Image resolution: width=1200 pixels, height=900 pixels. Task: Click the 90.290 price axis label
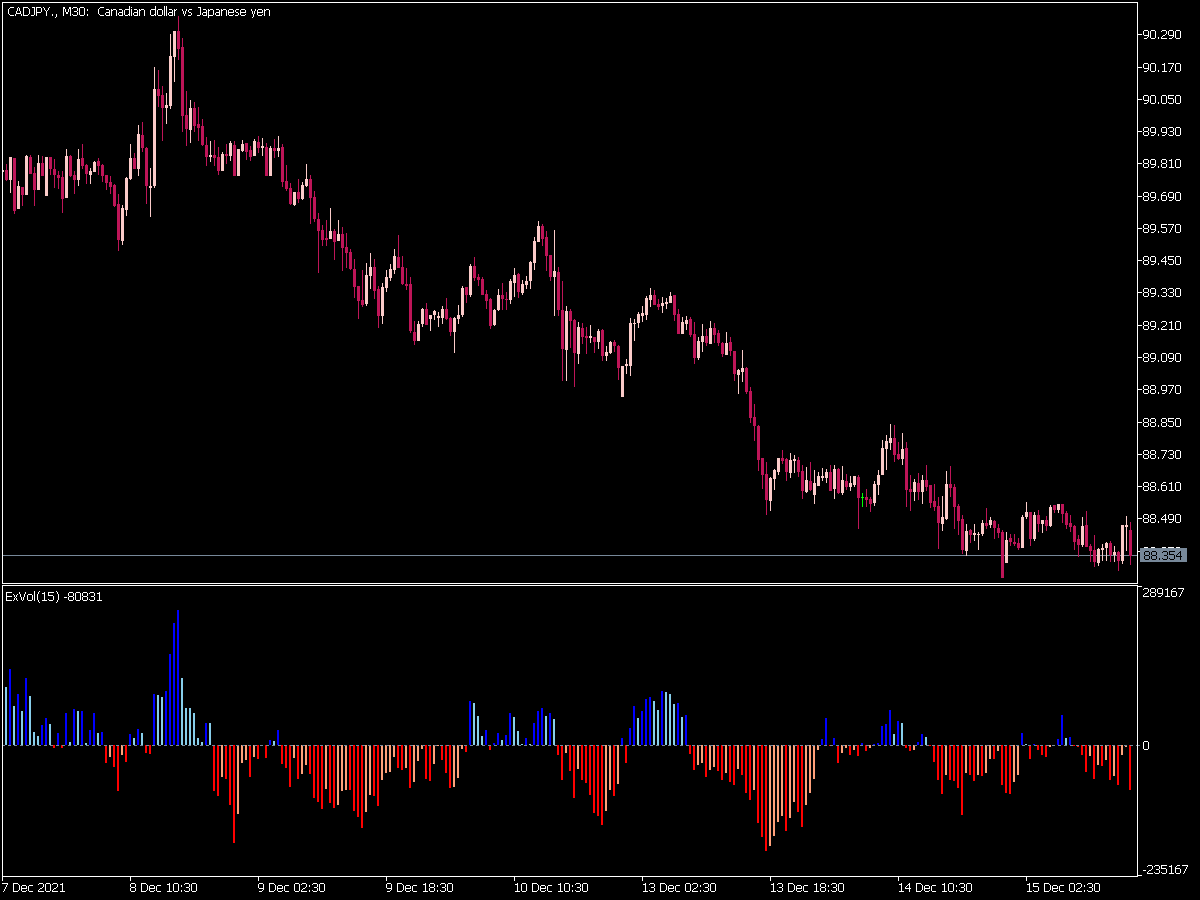pos(1162,35)
